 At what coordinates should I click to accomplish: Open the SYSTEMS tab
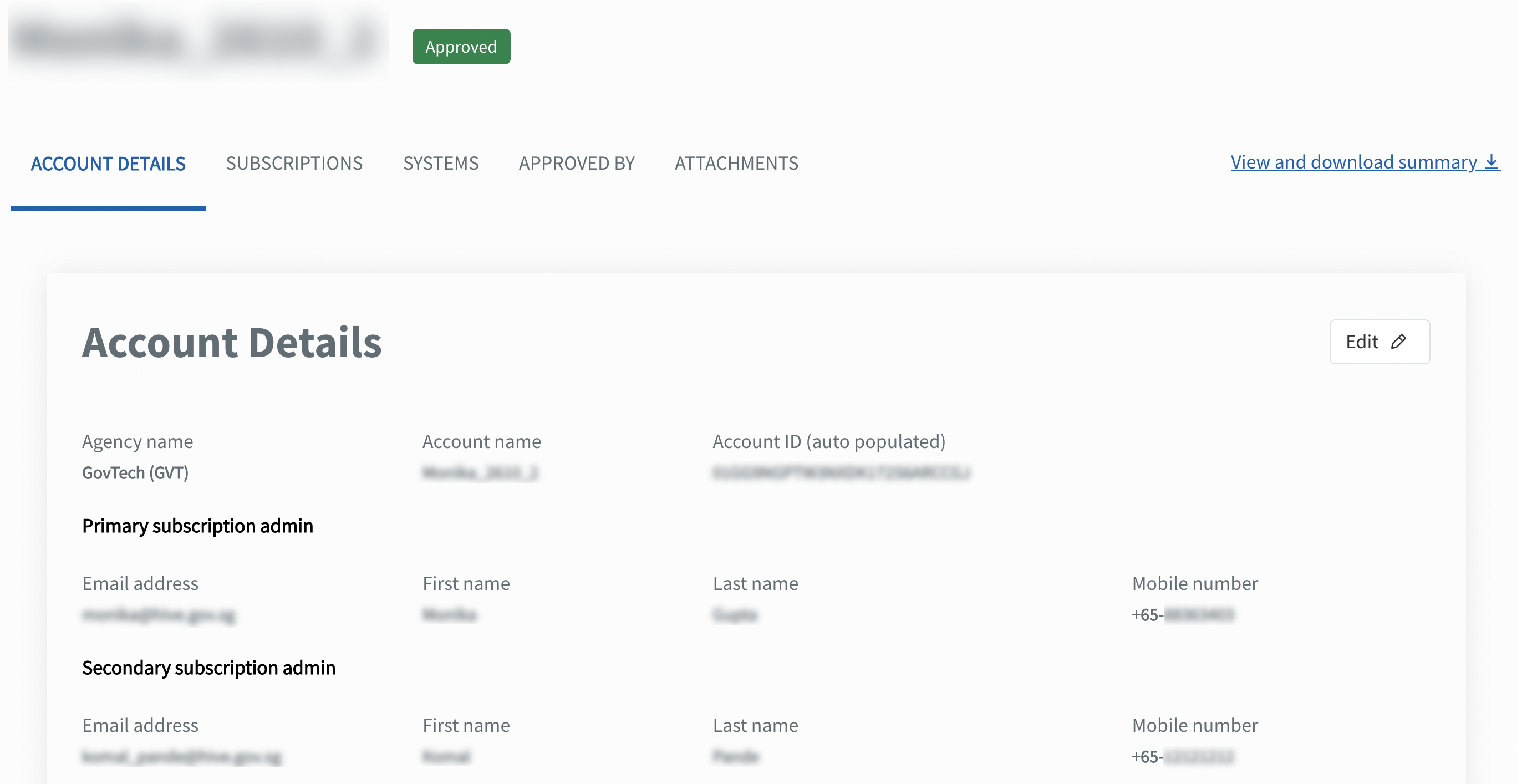click(x=440, y=163)
